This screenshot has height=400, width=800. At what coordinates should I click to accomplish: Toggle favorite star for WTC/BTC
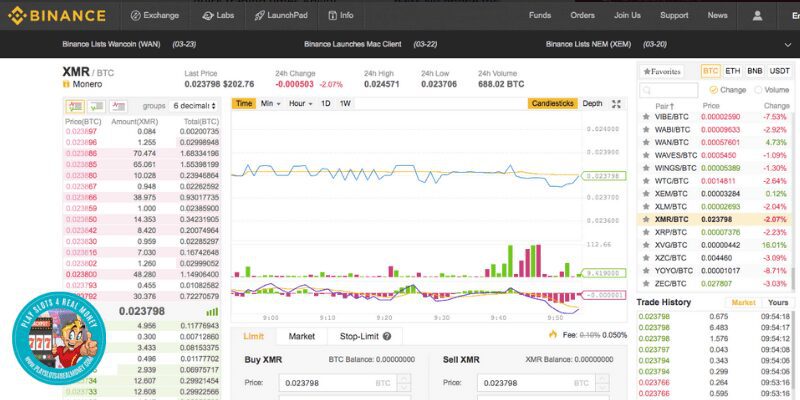[x=646, y=181]
